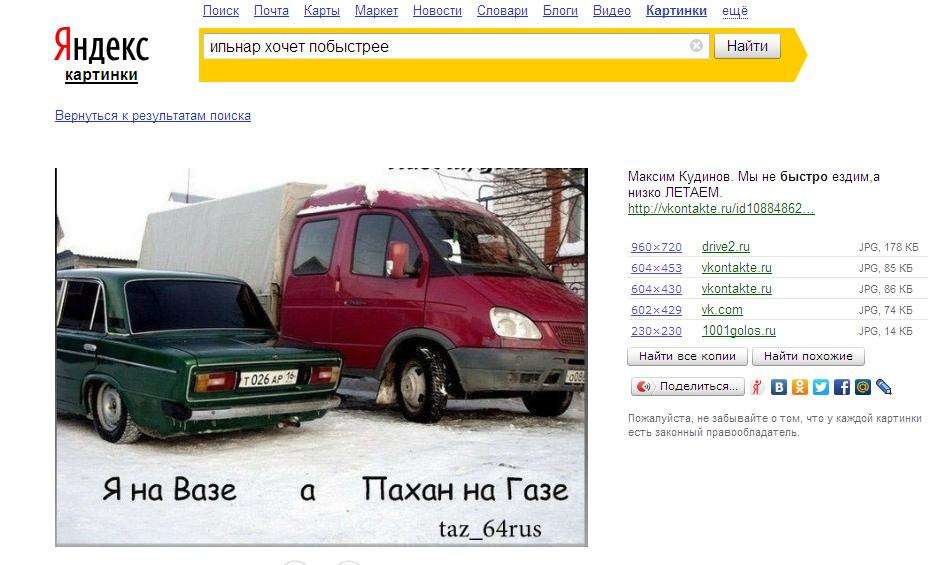Open the 'Поделиться...' share menu
Screen dimensions: 943x565
coord(687,386)
